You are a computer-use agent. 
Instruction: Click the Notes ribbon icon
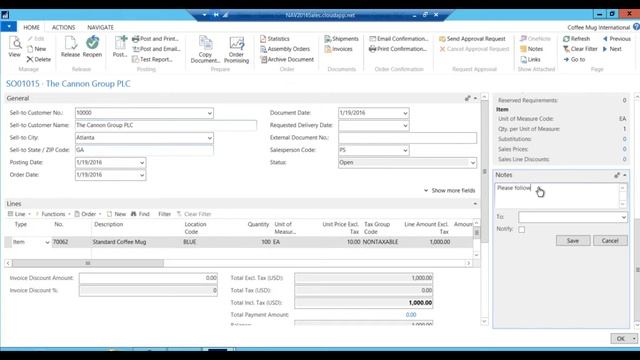[531, 49]
